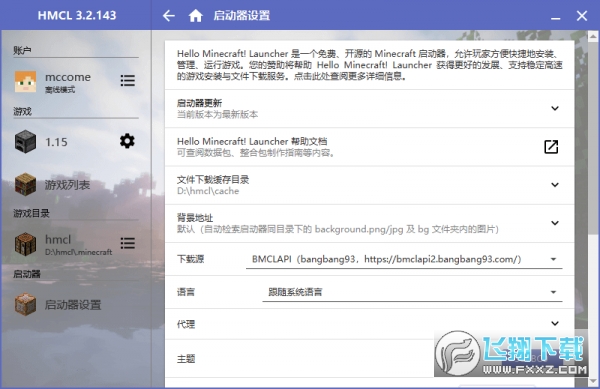Click the HMCL 3.2.143 title text
600x389 pixels.
(77, 15)
